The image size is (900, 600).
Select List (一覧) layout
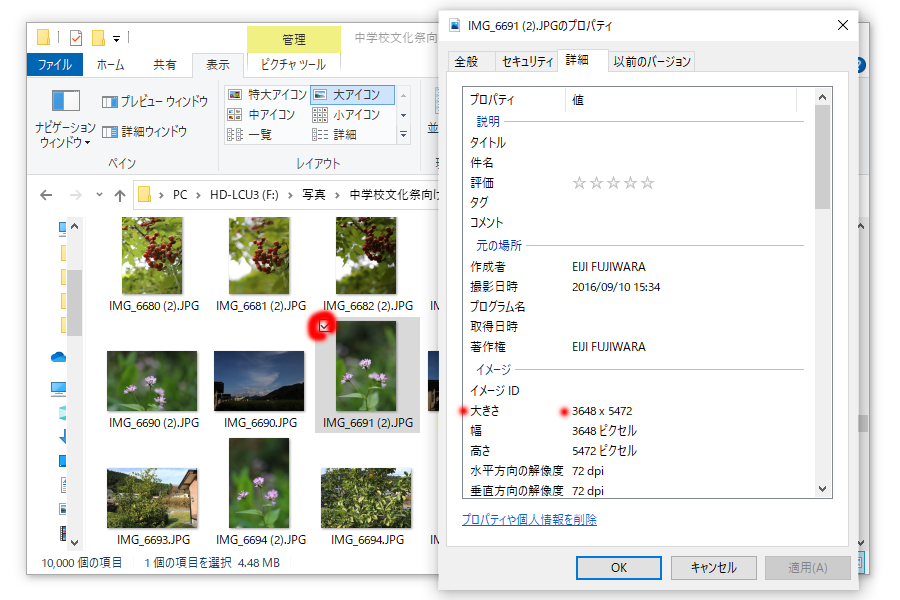click(x=250, y=134)
